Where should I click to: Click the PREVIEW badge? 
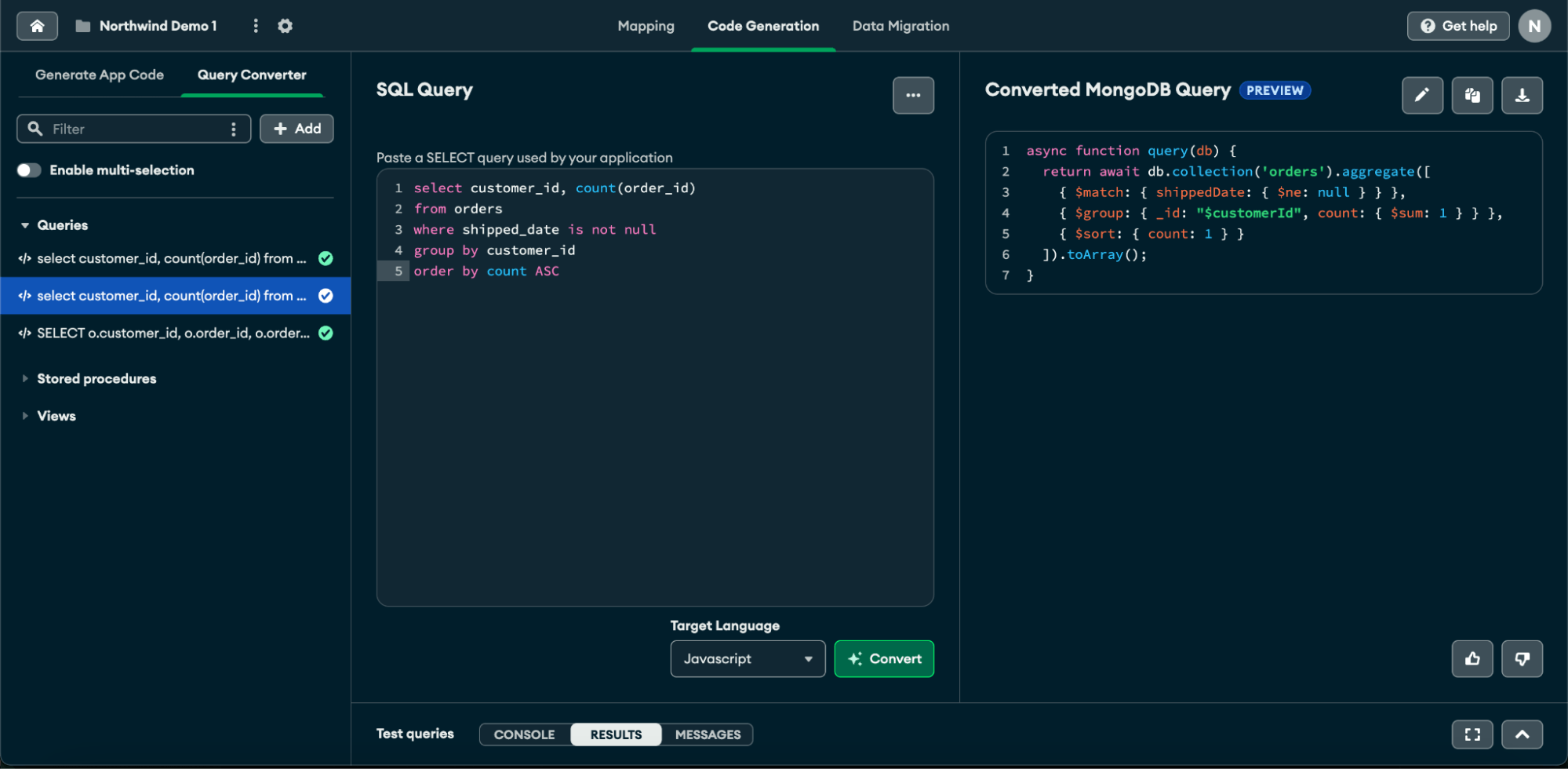[1275, 90]
